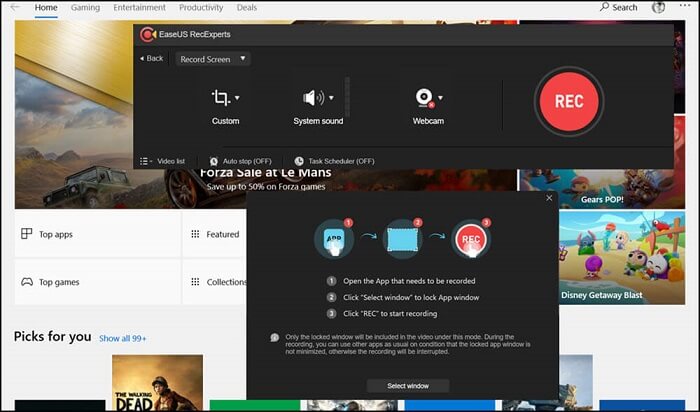
Task: Open the Store more options ellipsis
Action: point(685,6)
